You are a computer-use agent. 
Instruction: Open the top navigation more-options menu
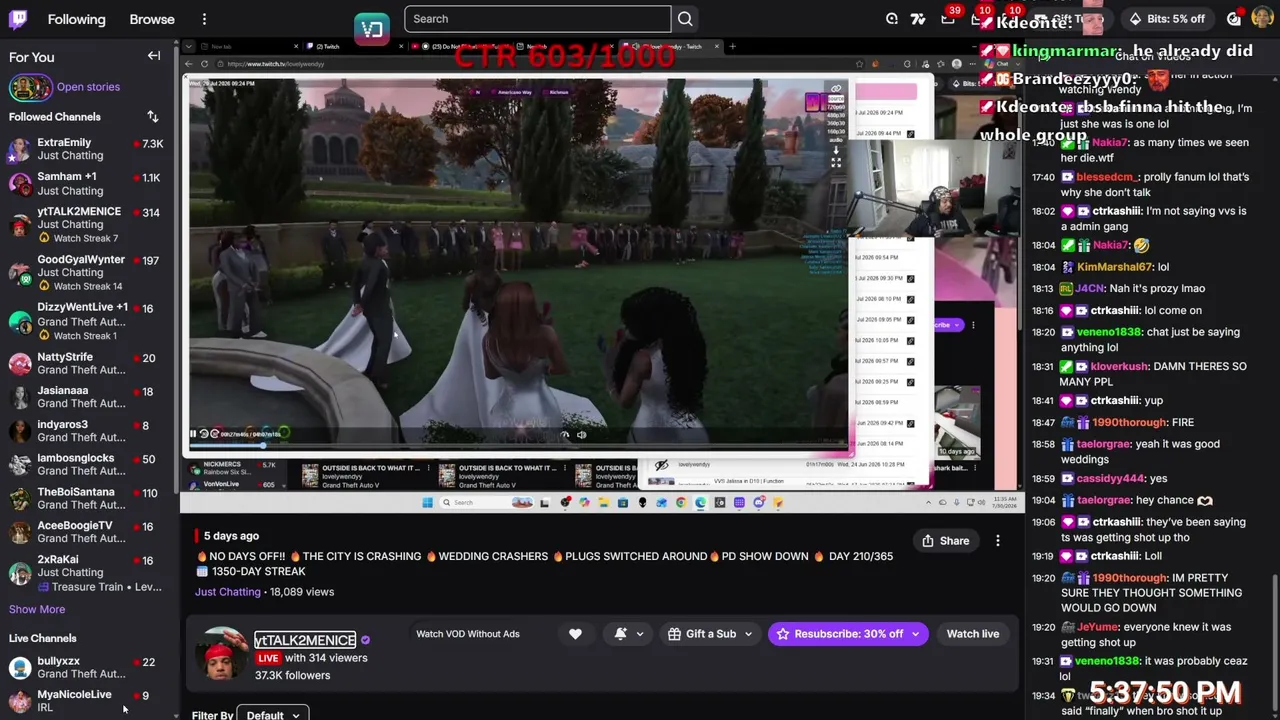[204, 19]
